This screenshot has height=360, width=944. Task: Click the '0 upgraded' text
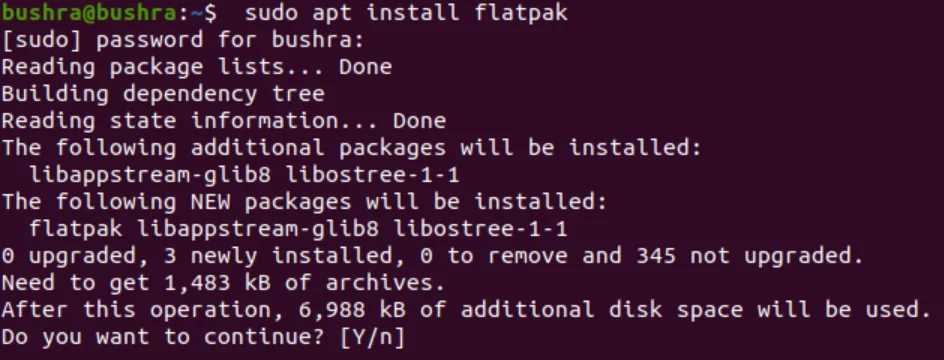pyautogui.click(x=76, y=256)
